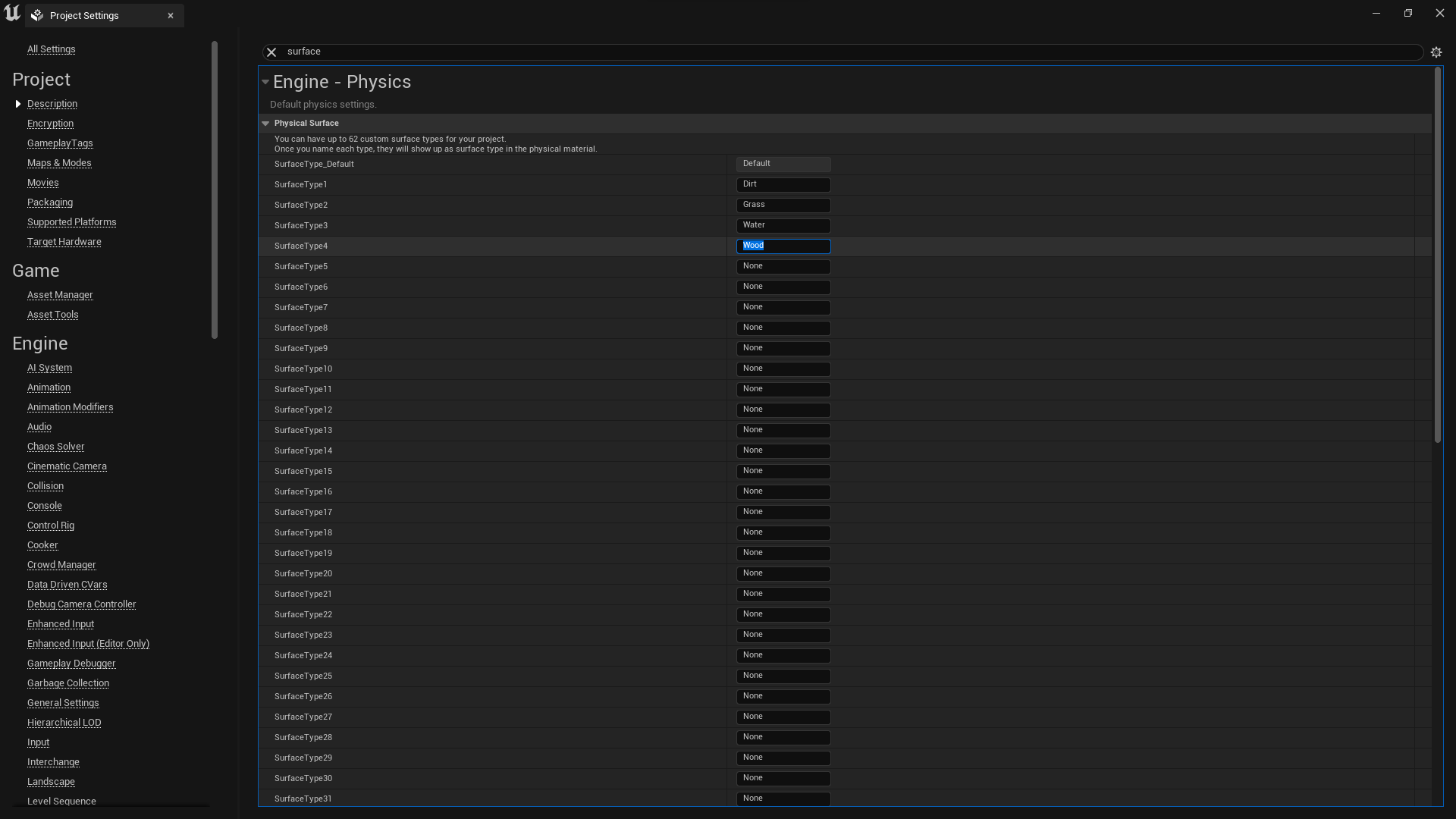This screenshot has height=819, width=1456.
Task: Navigate to Maps & Modes settings
Action: [x=59, y=162]
